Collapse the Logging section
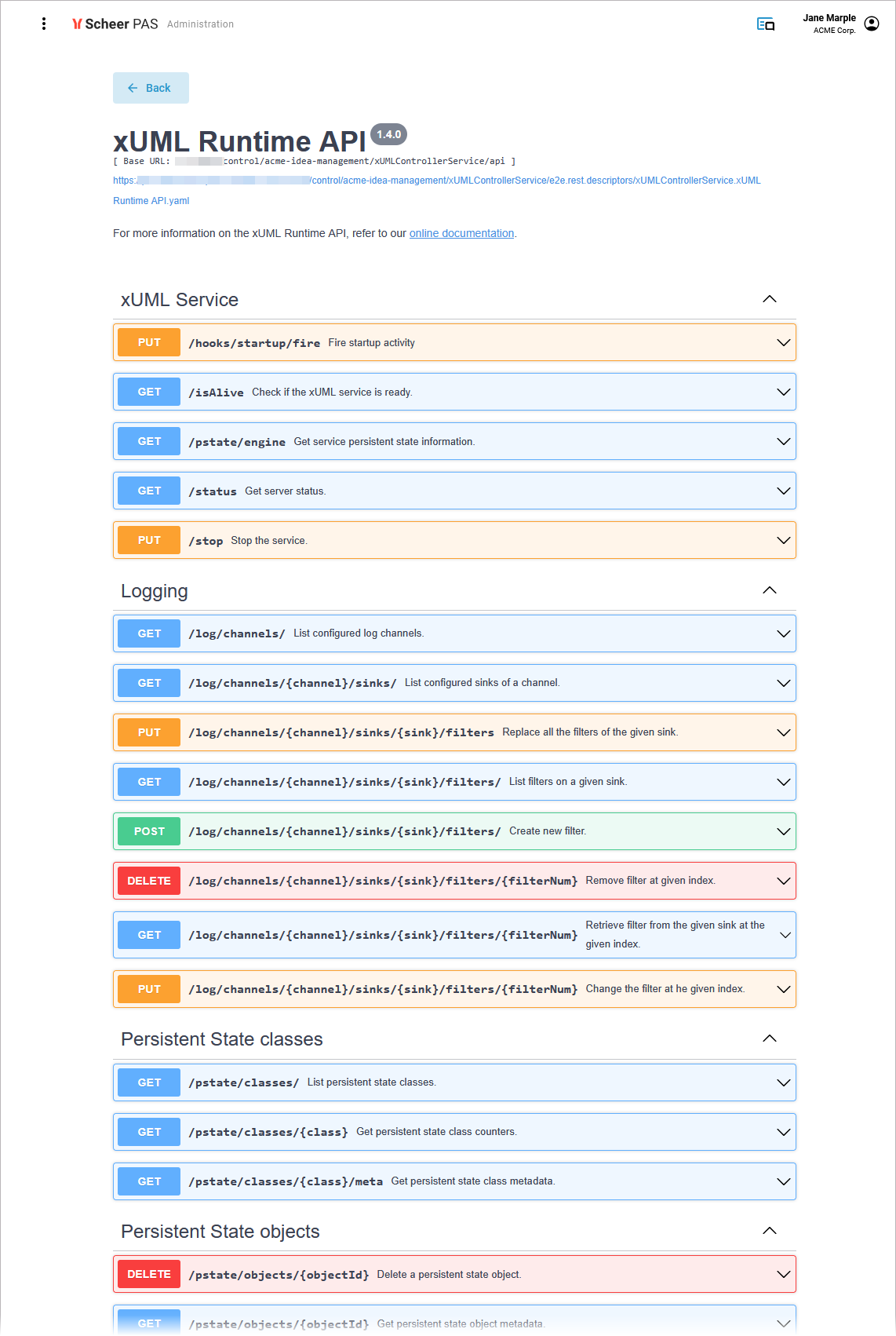 point(769,590)
